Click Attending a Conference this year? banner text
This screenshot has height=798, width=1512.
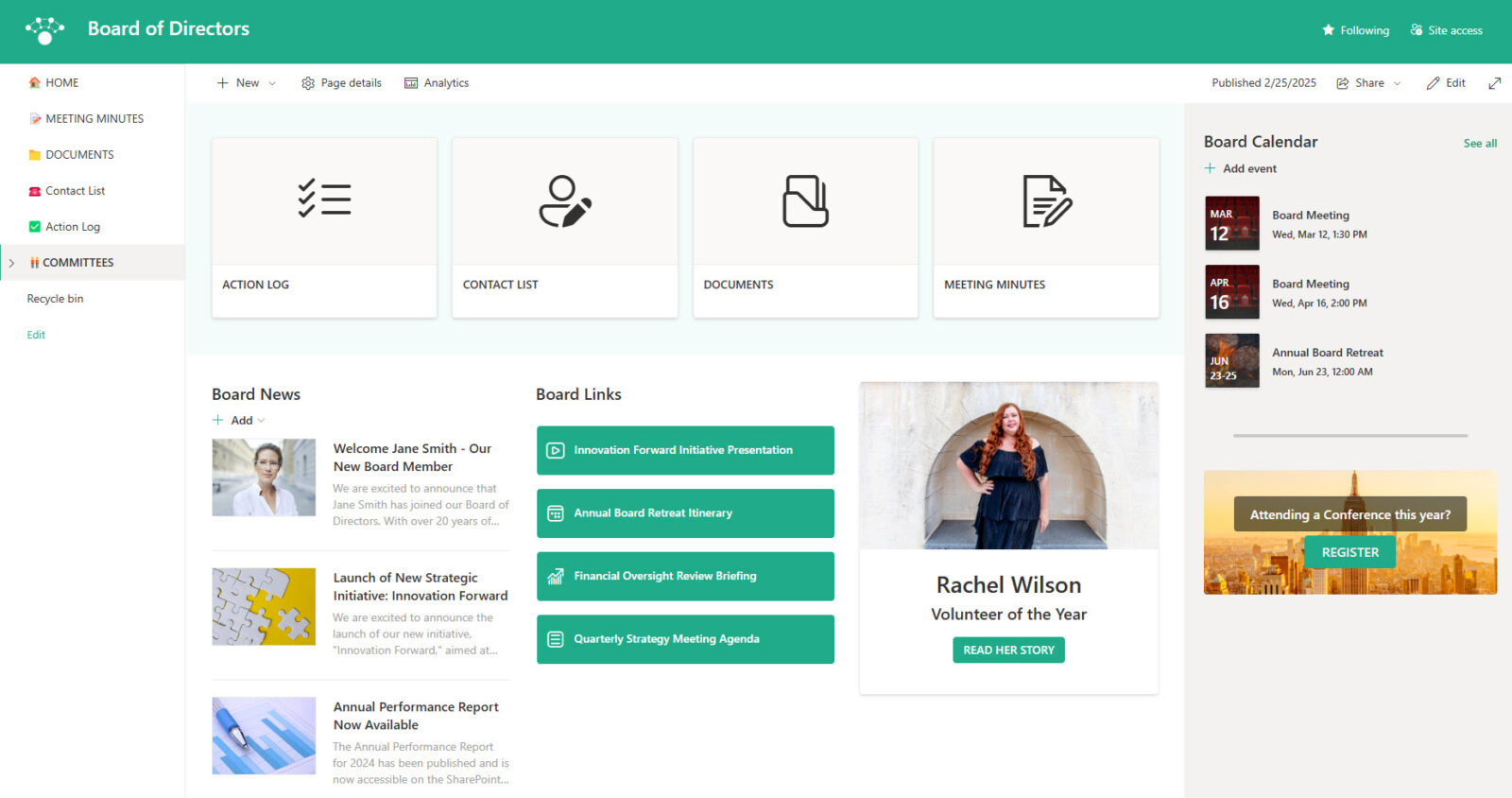coord(1349,514)
